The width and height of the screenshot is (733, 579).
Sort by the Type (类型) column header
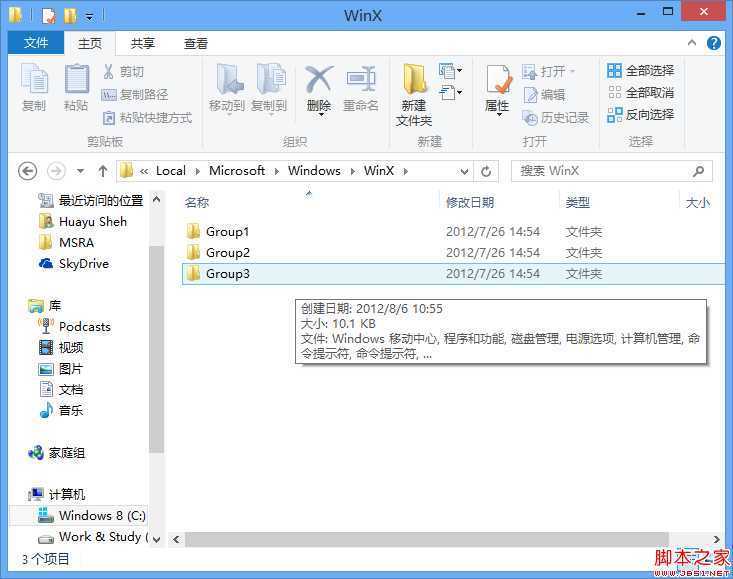coord(578,202)
